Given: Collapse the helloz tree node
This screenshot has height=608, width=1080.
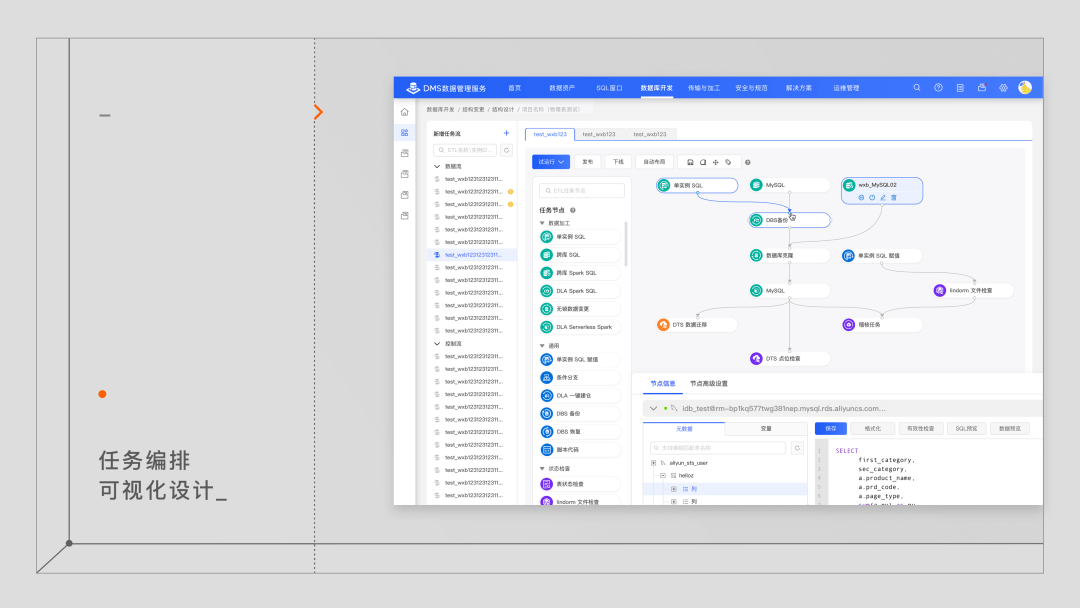Looking at the screenshot, I should pos(663,476).
